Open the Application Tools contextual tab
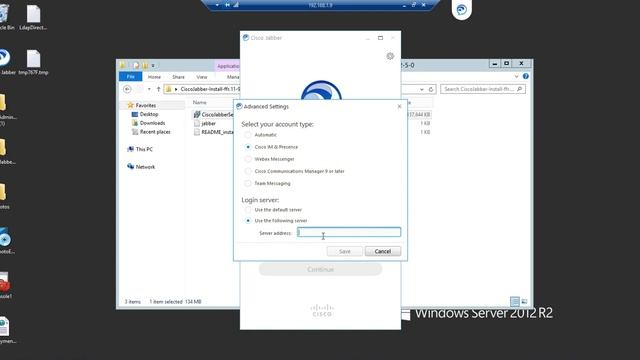 coord(228,66)
